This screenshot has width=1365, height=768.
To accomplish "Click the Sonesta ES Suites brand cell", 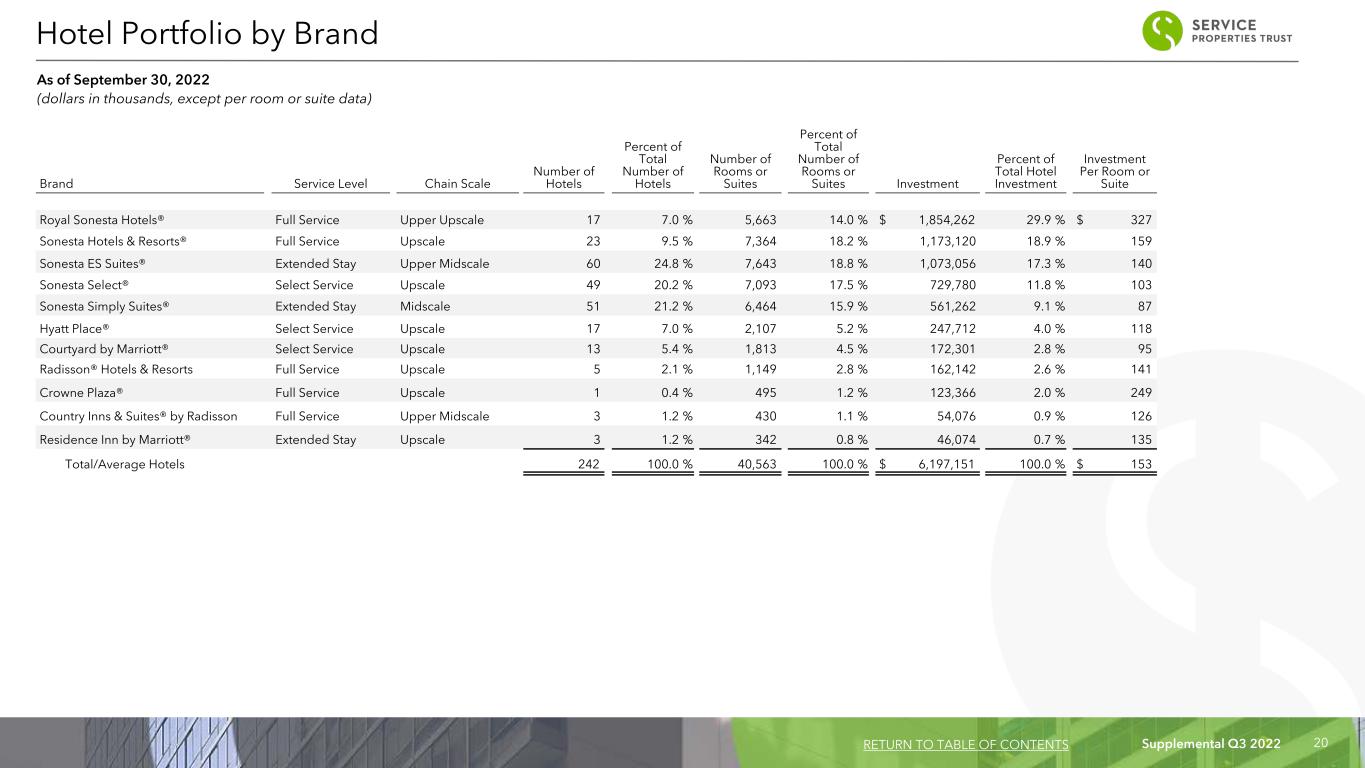I will click(x=92, y=263).
